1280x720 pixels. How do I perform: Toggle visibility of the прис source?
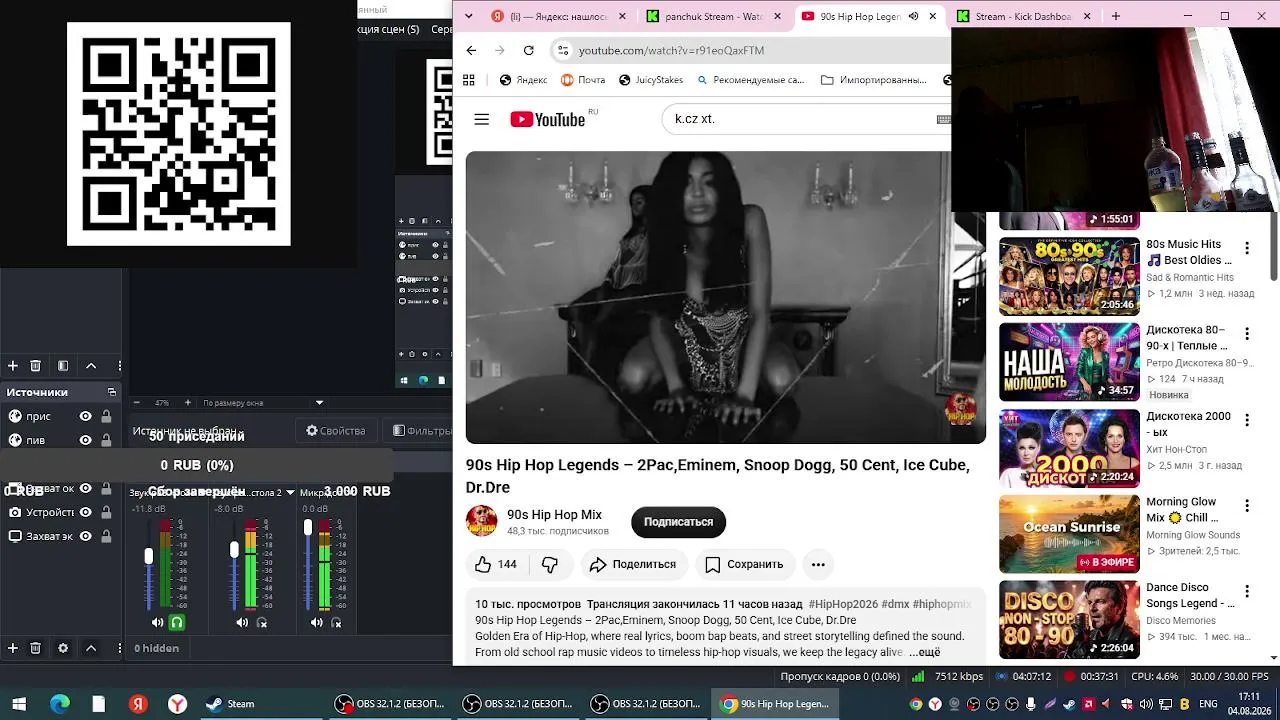pos(86,416)
